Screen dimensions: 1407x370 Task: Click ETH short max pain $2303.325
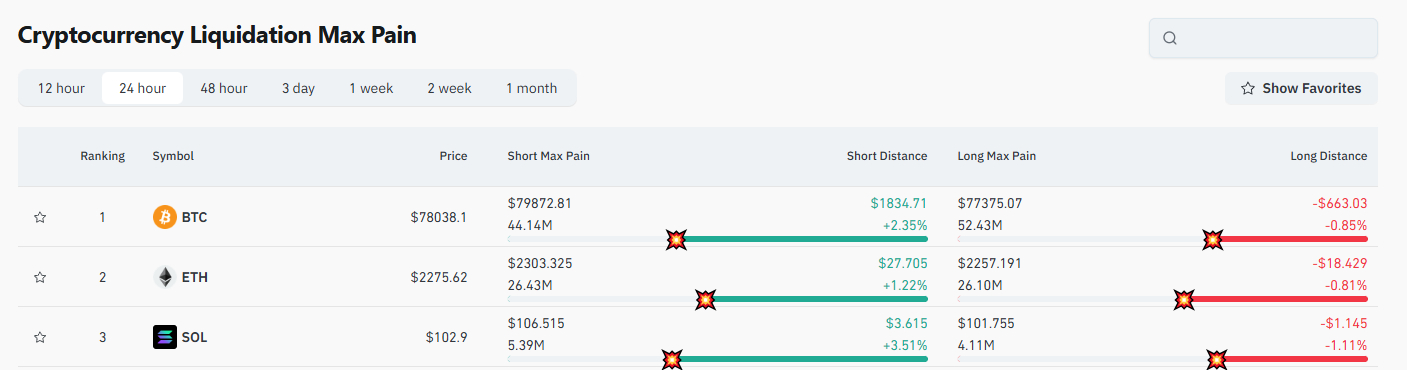point(540,263)
